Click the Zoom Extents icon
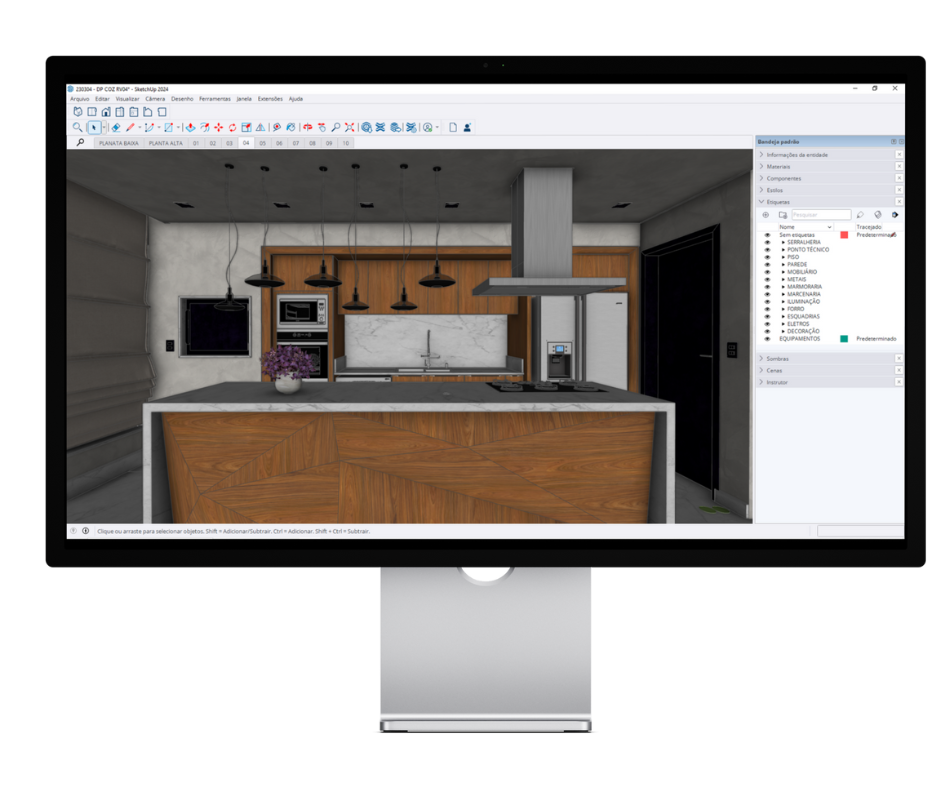The image size is (940, 788). (x=349, y=128)
